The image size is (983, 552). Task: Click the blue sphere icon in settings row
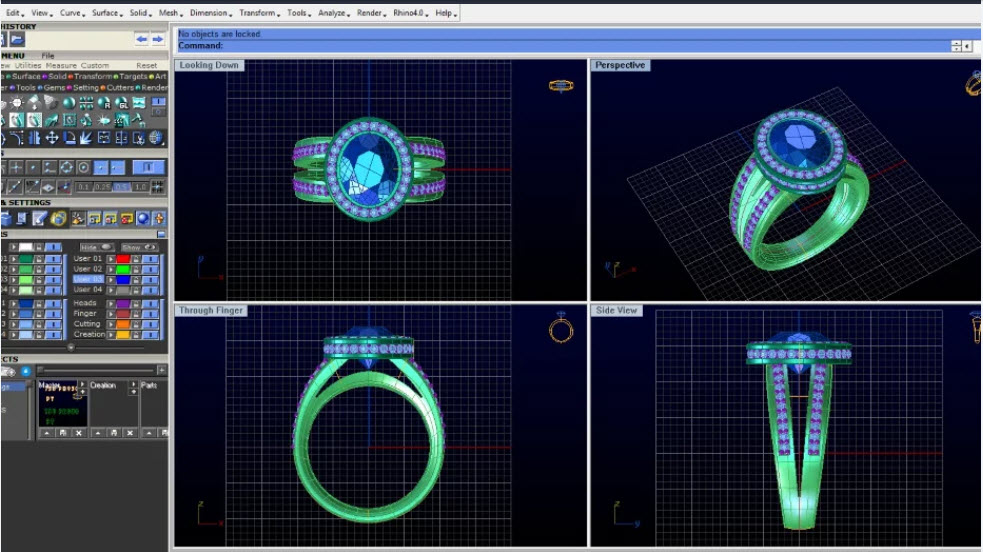142,218
